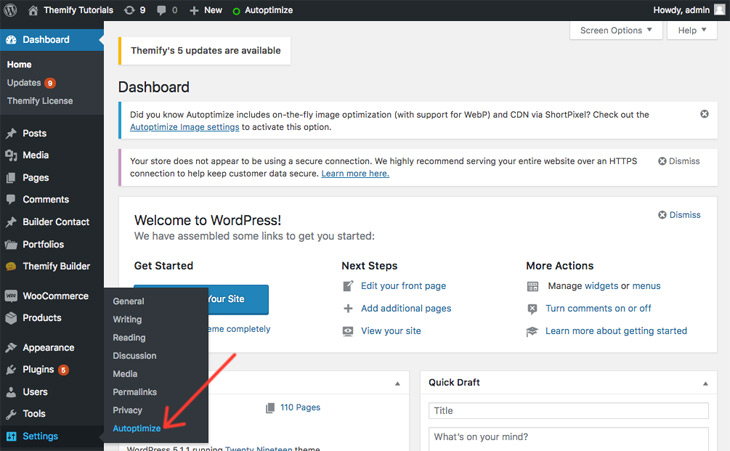Click the Pages icon in the sidebar
730x451 pixels.
pos(11,178)
